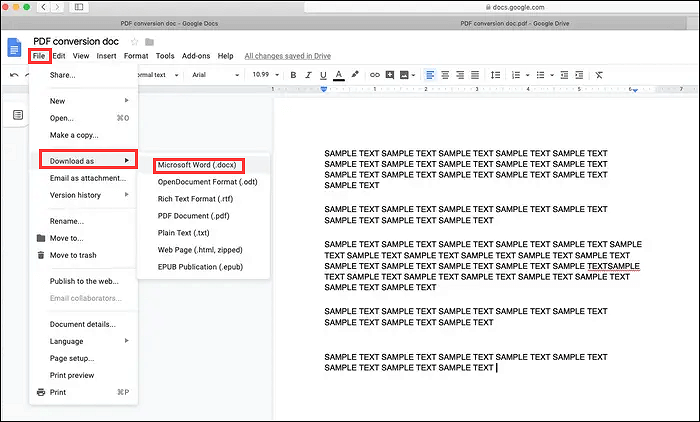Select center text alignment
Viewport: 700px width, 422px height.
pos(445,74)
